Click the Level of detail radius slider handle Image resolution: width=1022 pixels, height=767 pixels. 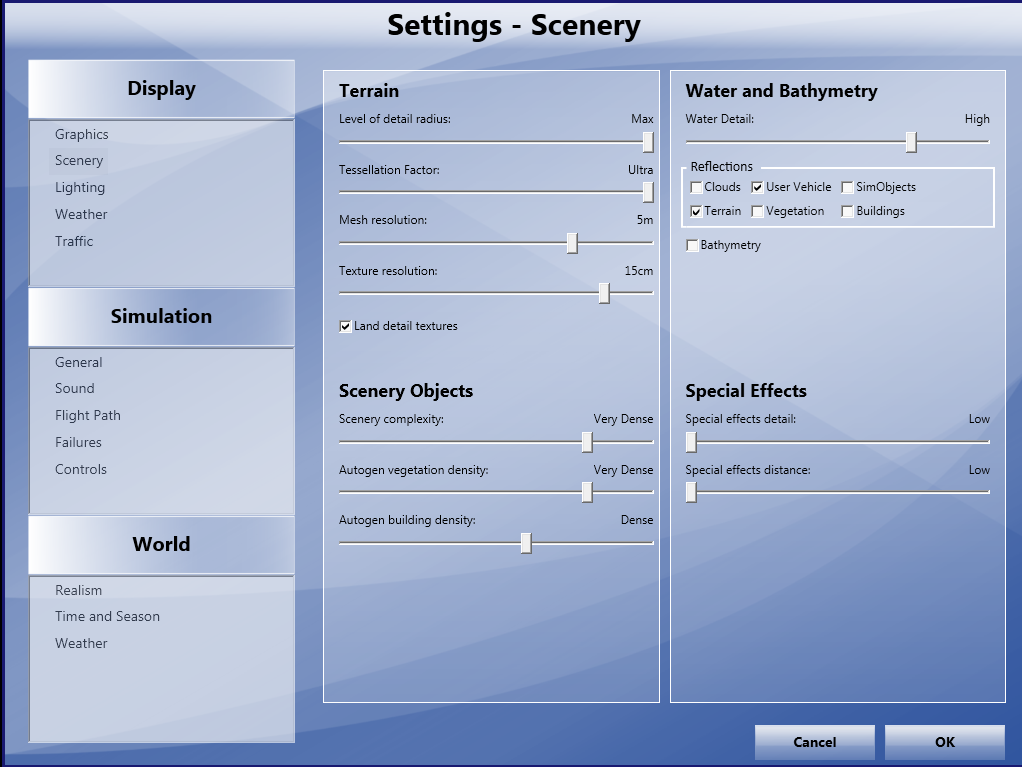click(648, 142)
